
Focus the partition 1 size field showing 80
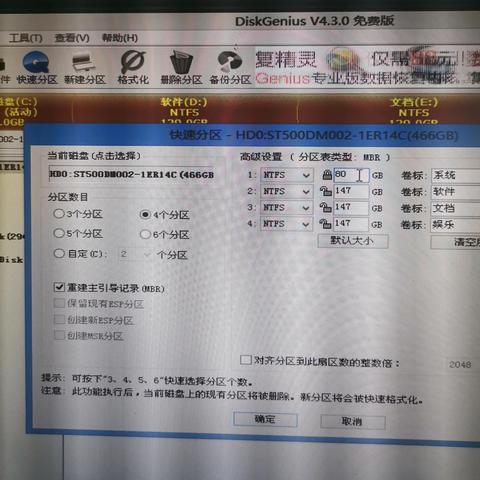351,175
